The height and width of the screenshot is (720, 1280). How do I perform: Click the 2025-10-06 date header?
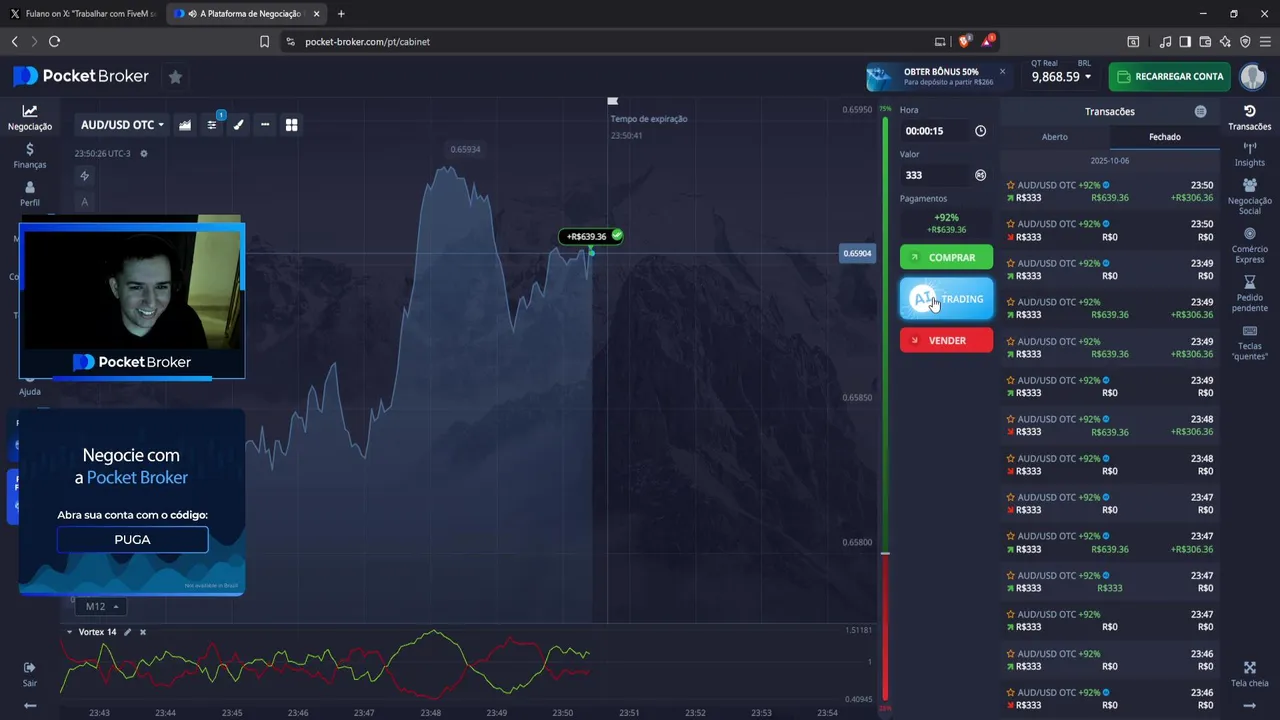pyautogui.click(x=1110, y=161)
